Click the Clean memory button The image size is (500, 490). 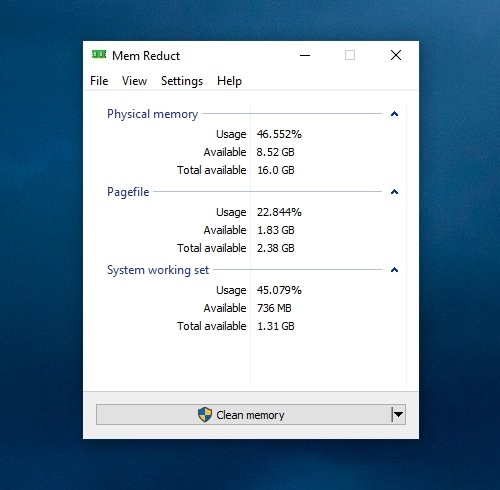pyautogui.click(x=244, y=415)
